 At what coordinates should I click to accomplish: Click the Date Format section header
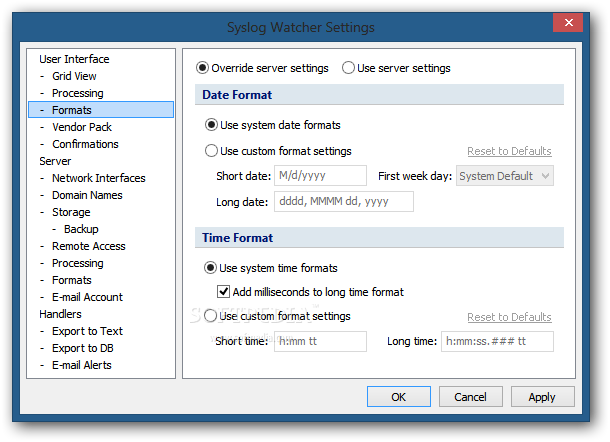click(x=379, y=95)
